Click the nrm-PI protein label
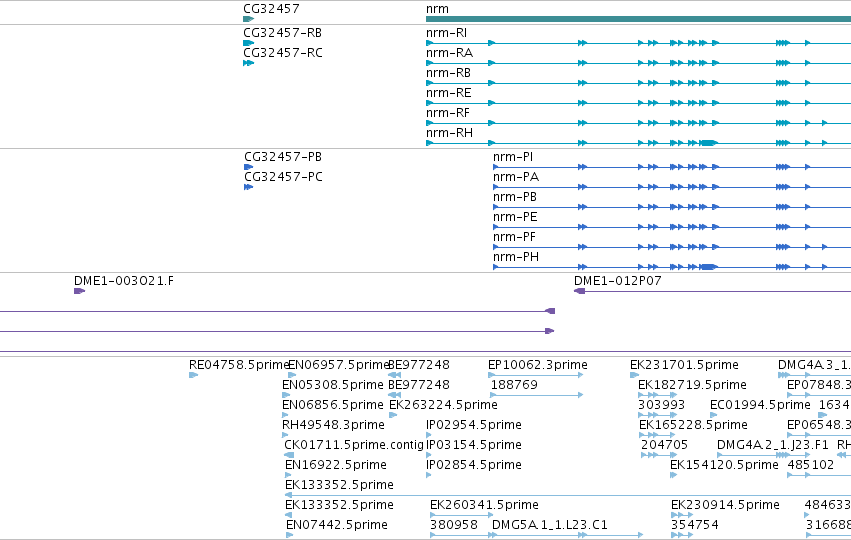The image size is (851, 540). click(x=513, y=157)
